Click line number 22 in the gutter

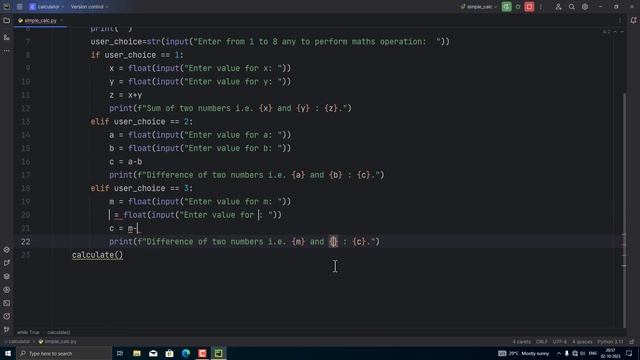25,242
